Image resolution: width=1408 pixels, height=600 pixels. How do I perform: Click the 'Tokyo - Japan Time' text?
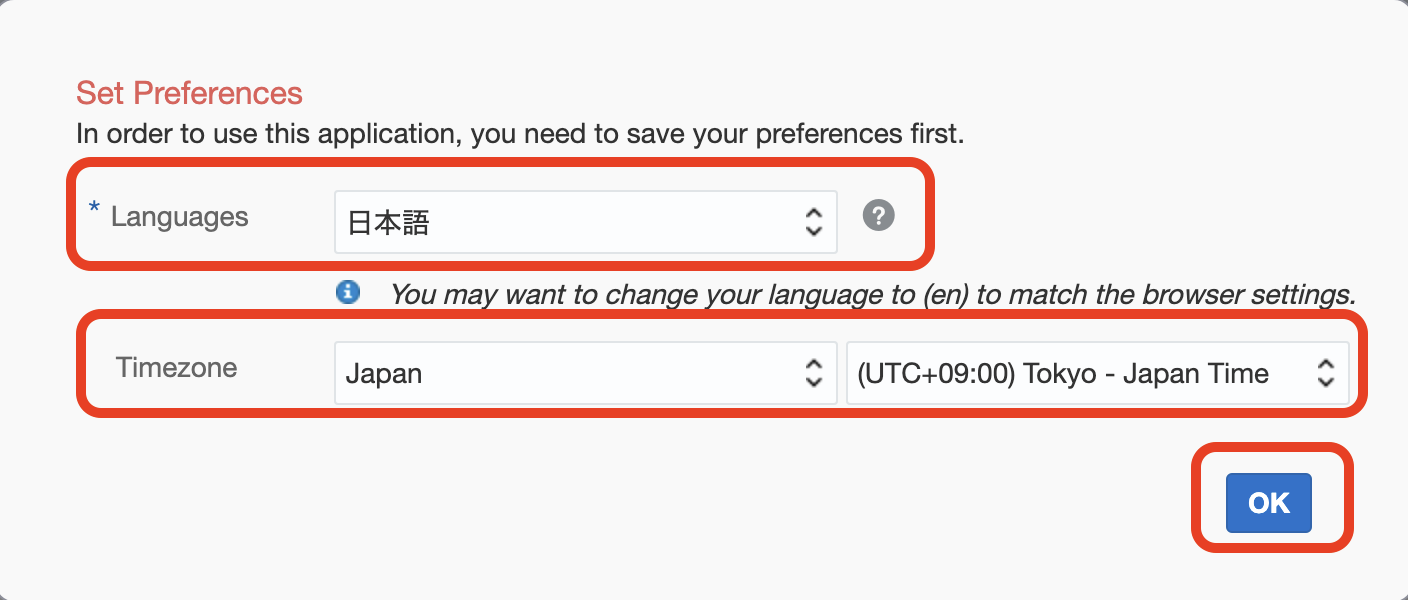[x=1146, y=374]
